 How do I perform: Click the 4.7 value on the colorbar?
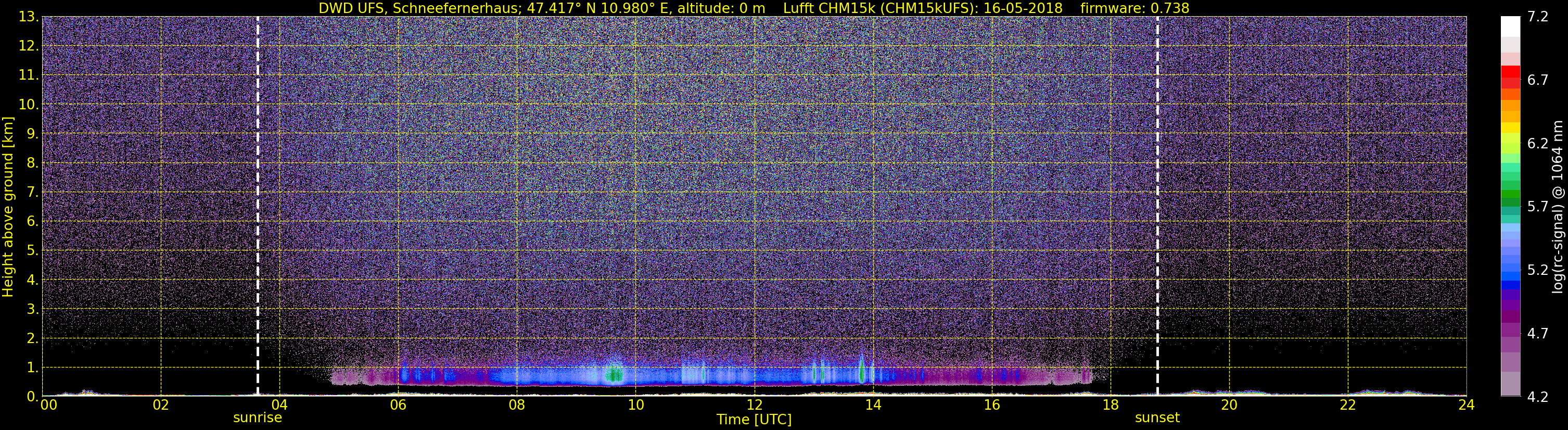pyautogui.click(x=1538, y=334)
